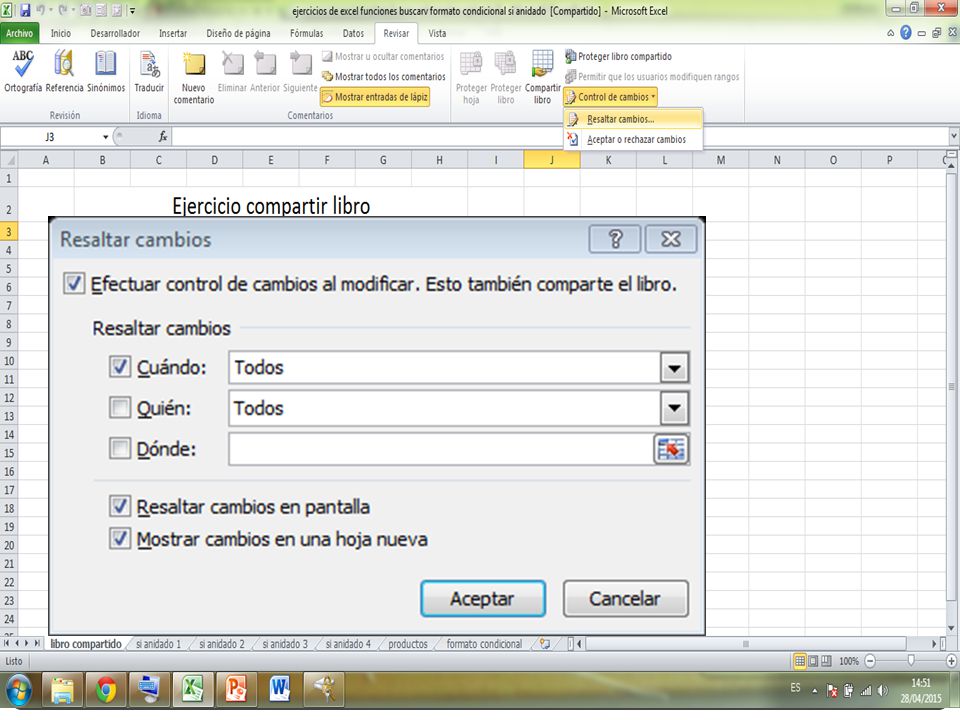Click the volume icon in system tray
The width and height of the screenshot is (960, 720).
point(882,691)
